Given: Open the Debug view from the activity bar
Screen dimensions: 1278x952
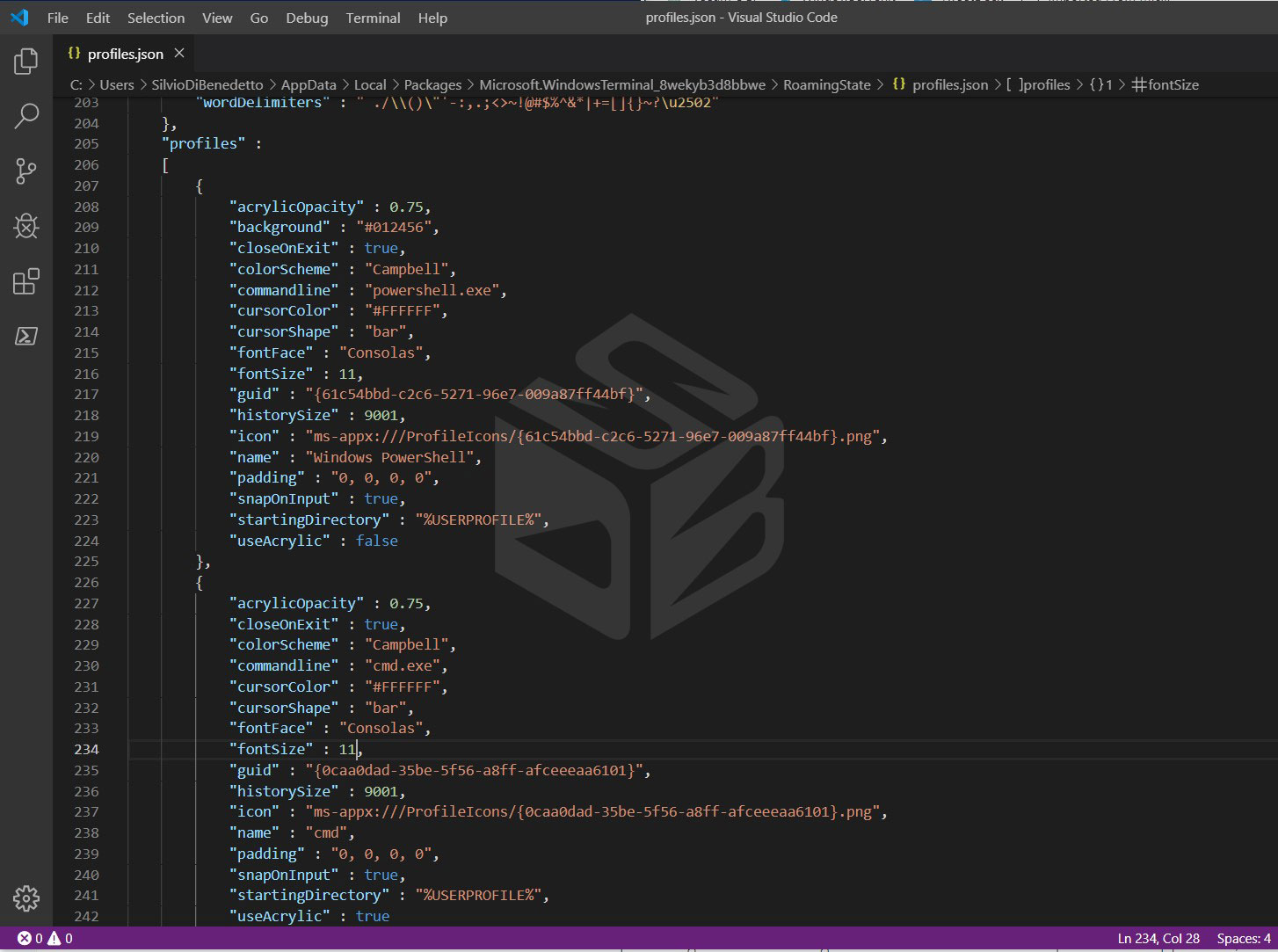Looking at the screenshot, I should coord(25,226).
